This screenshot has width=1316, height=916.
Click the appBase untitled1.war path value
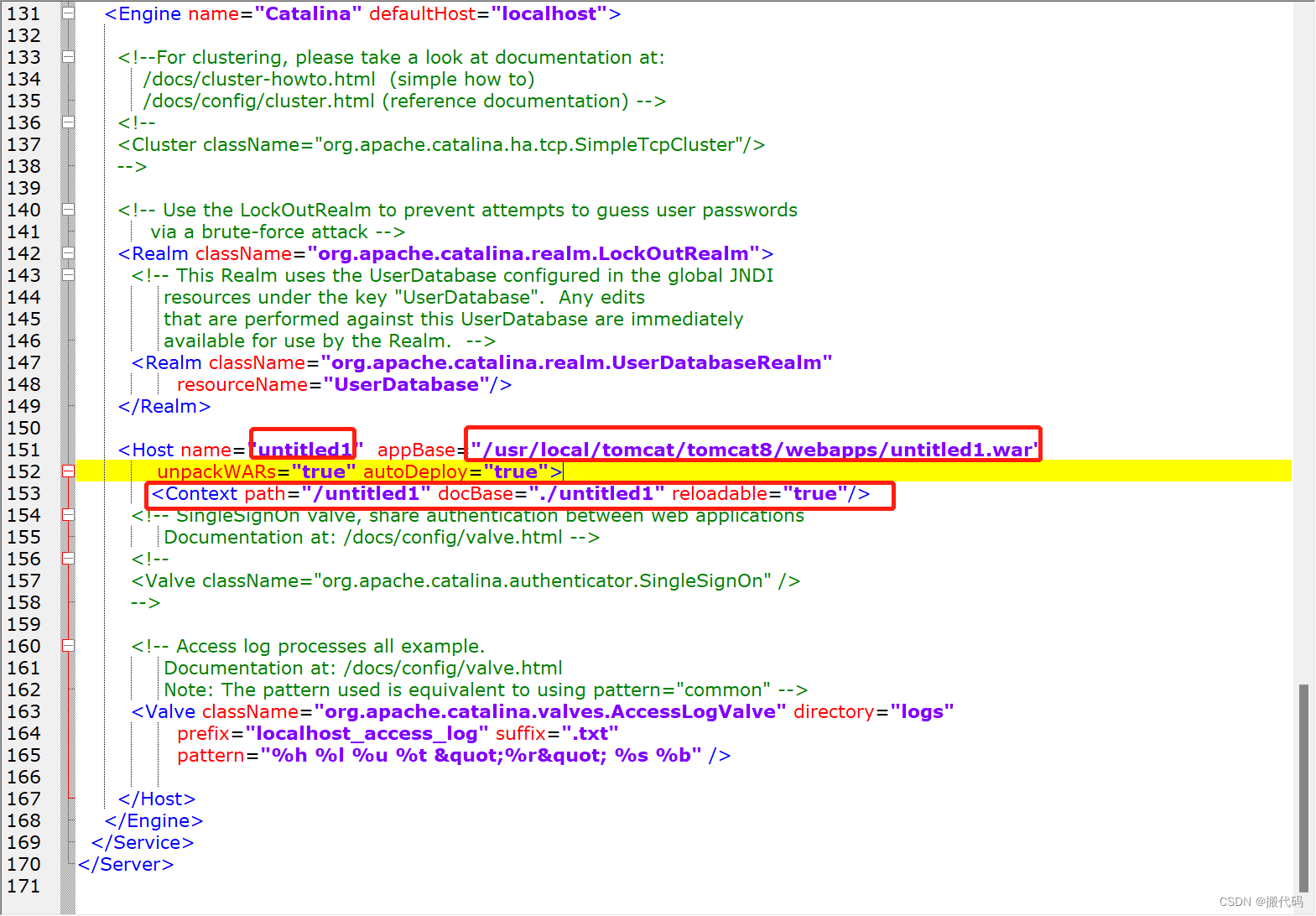[x=755, y=450]
